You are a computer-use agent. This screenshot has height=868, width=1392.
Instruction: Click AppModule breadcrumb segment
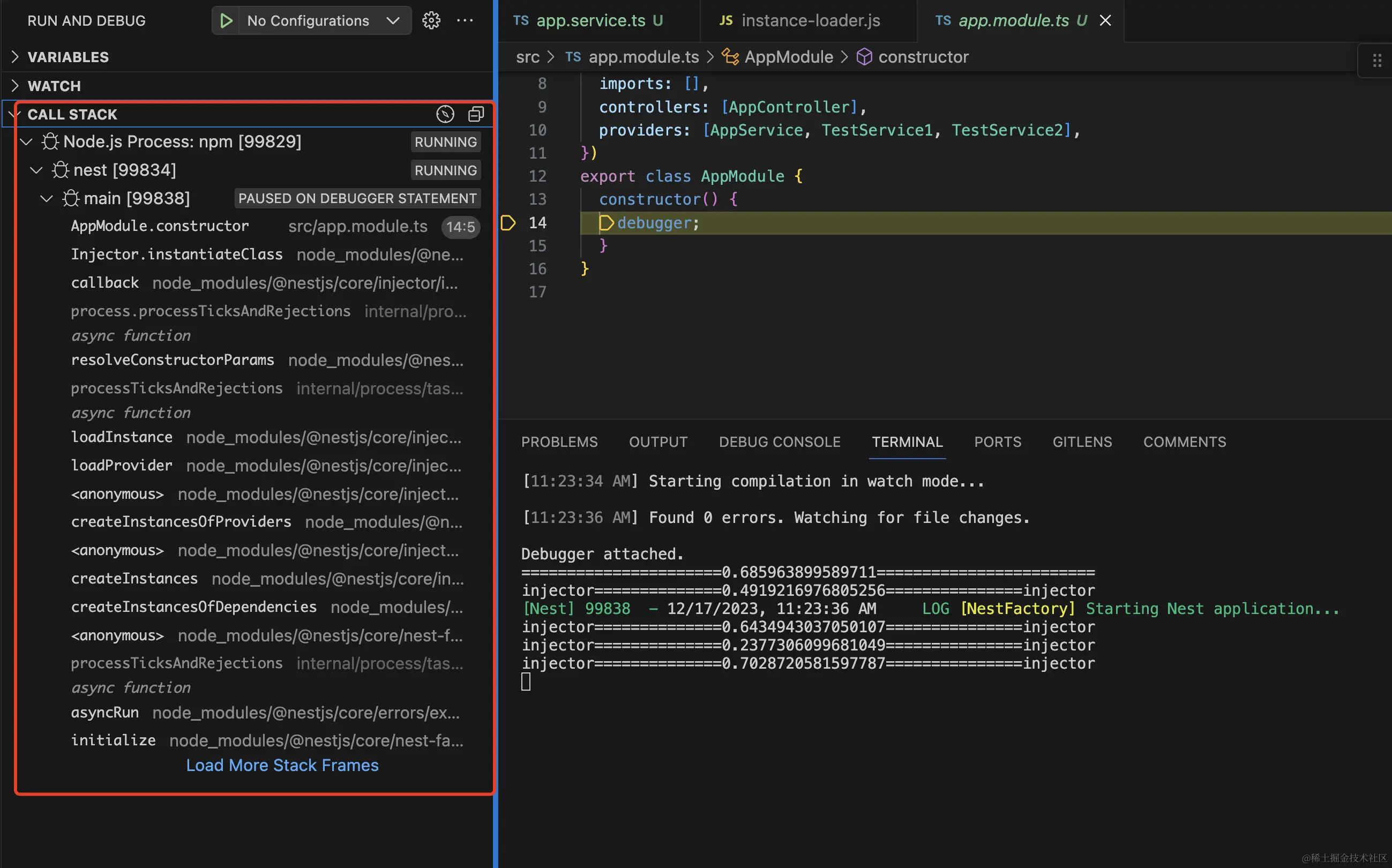[789, 57]
